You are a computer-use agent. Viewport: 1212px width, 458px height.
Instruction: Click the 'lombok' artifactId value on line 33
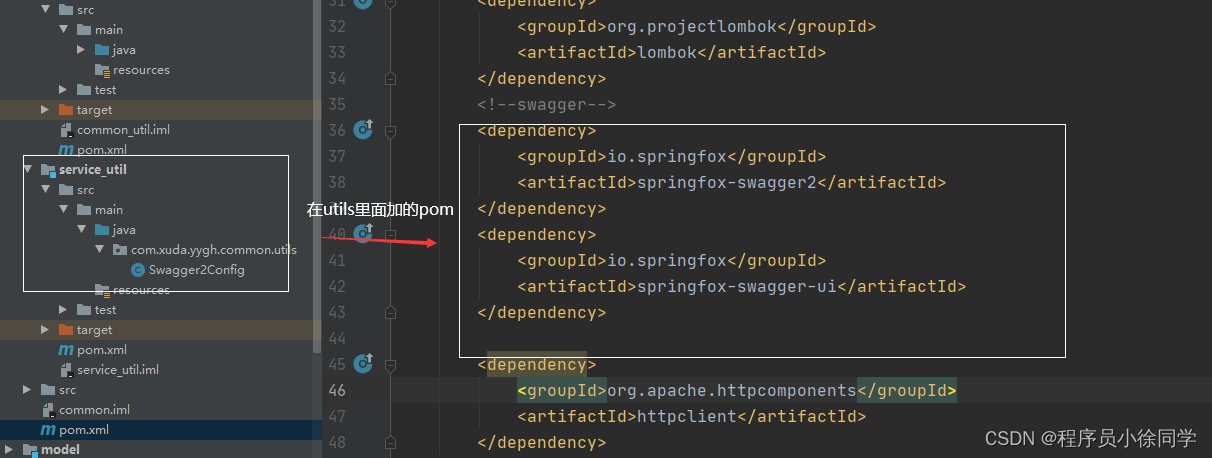point(667,52)
